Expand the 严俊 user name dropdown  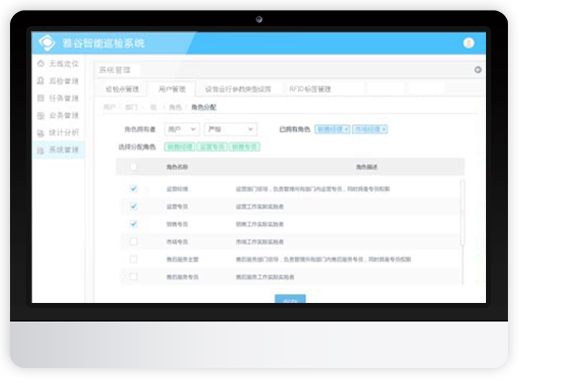pyautogui.click(x=230, y=129)
